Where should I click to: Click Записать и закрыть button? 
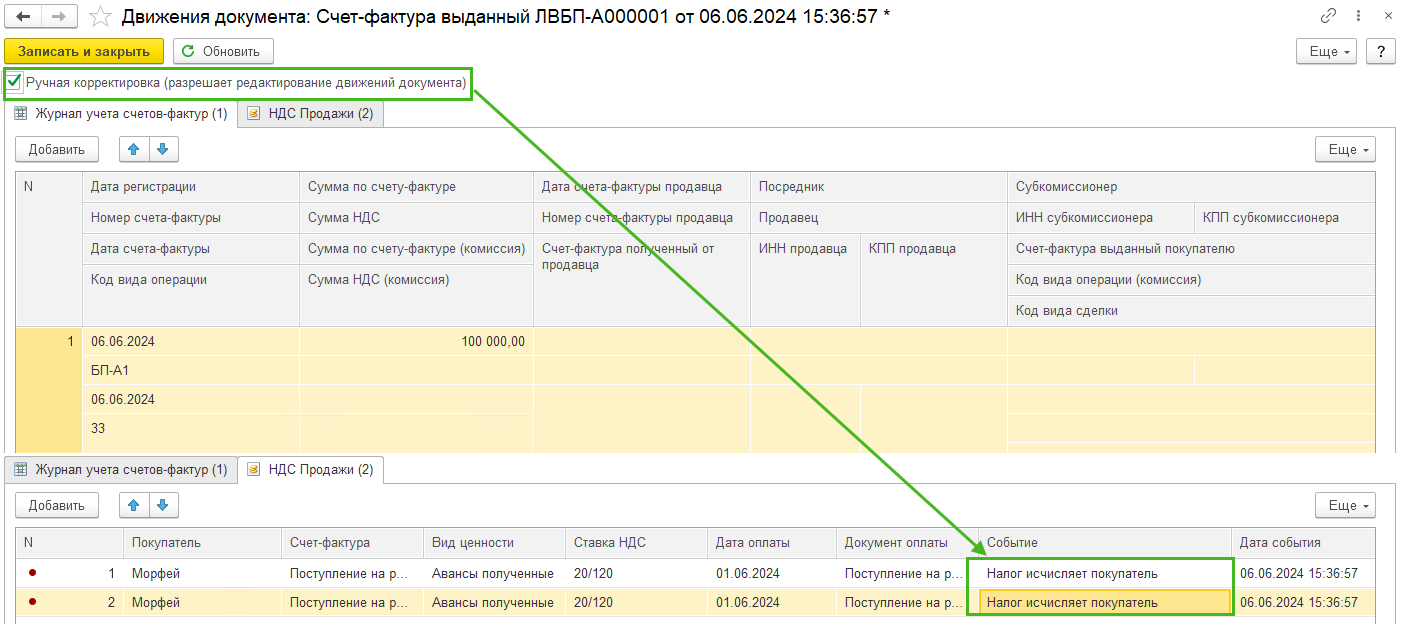click(x=83, y=51)
